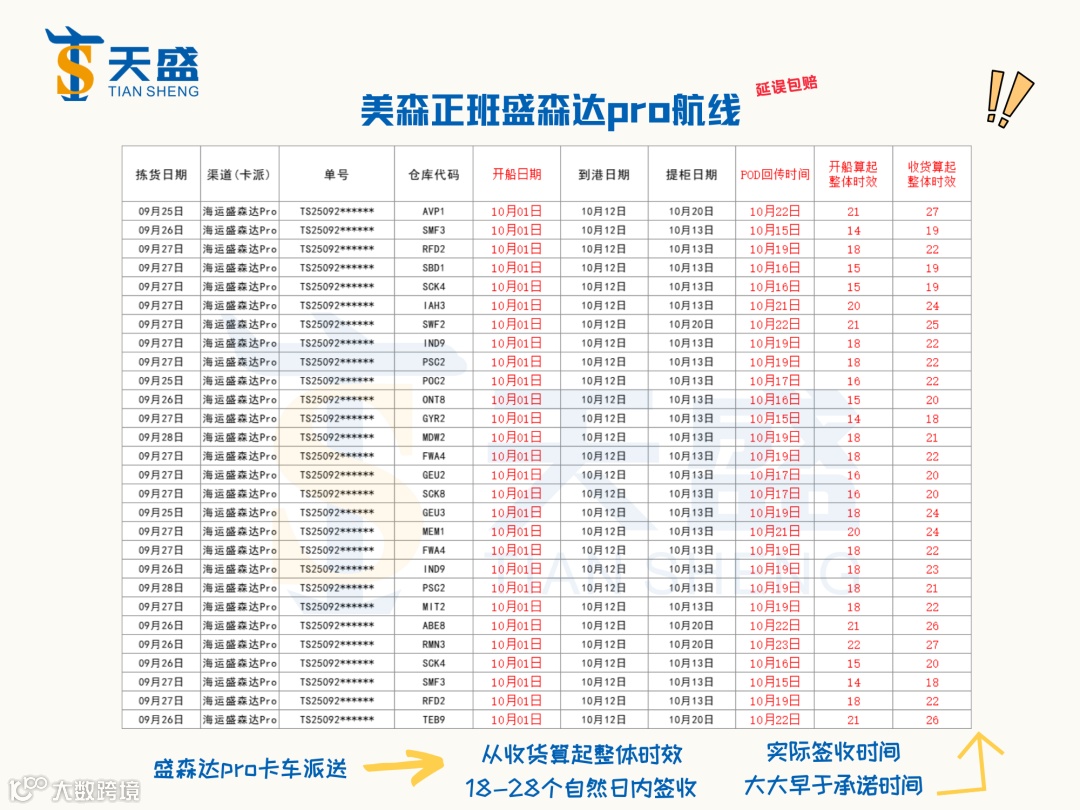
Task: Select the POD回传时间 column header
Action: pos(774,174)
